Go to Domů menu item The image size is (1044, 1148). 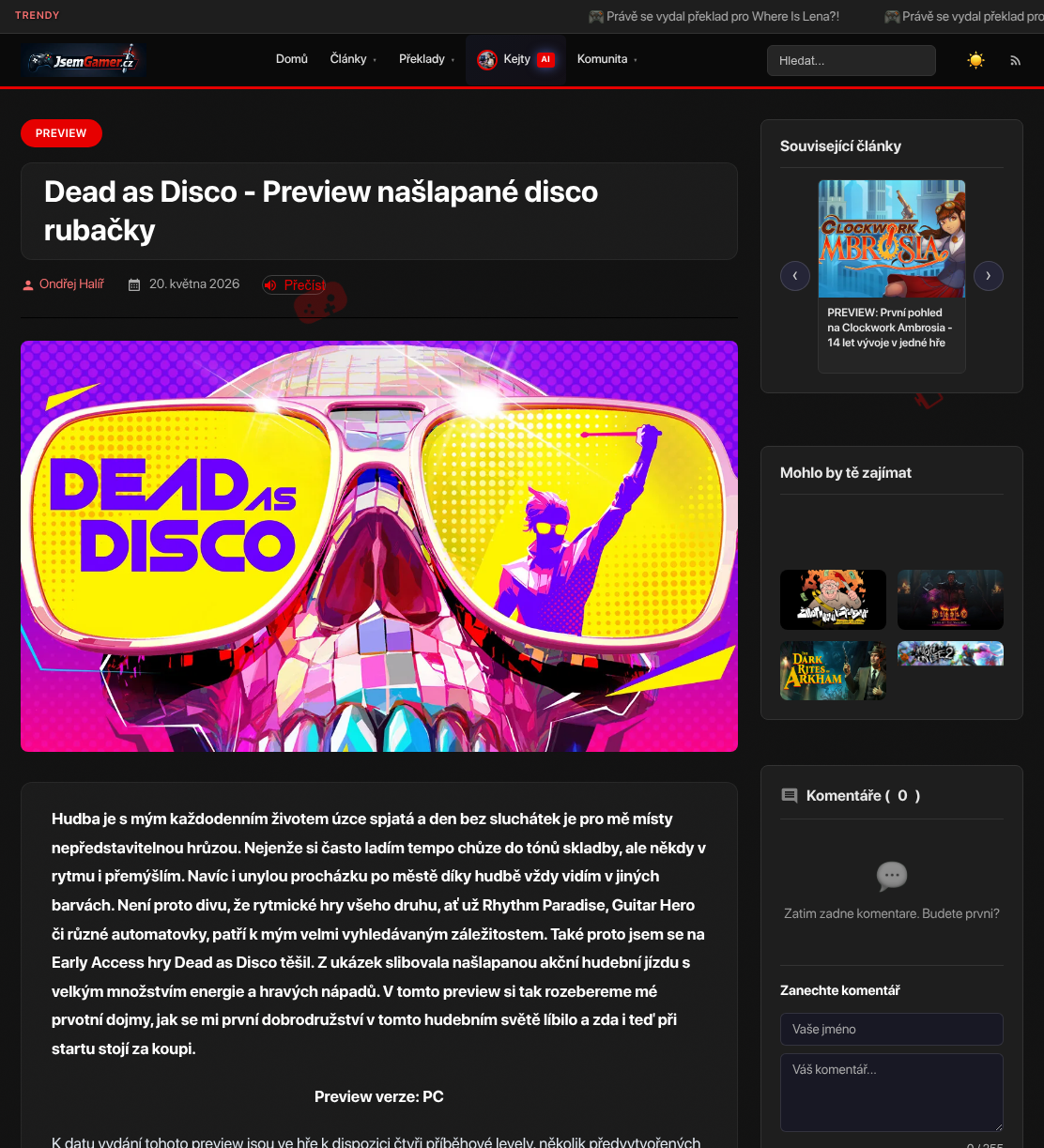pos(292,59)
